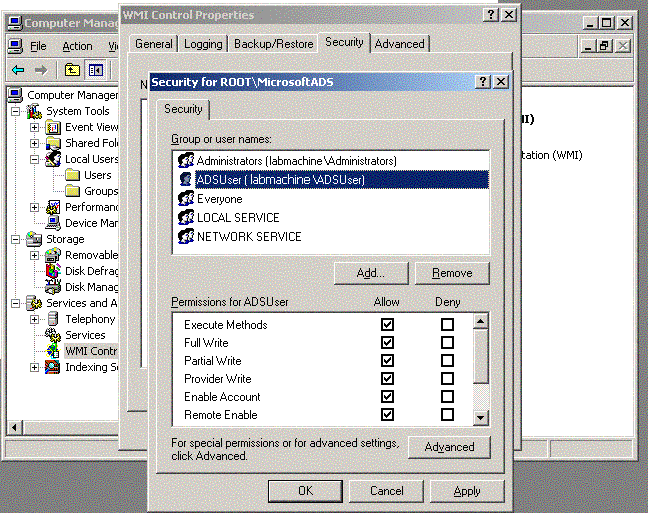Switch to the Backup/Restore tab
The height and width of the screenshot is (513, 648).
[x=274, y=44]
